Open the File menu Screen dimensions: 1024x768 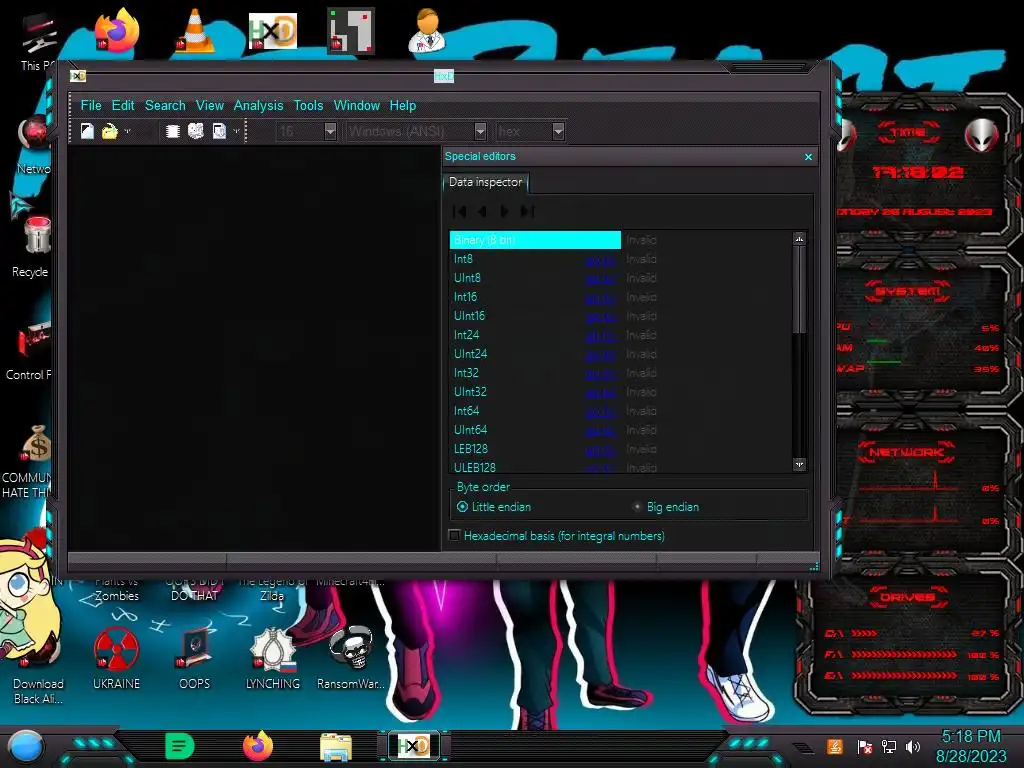click(x=91, y=105)
